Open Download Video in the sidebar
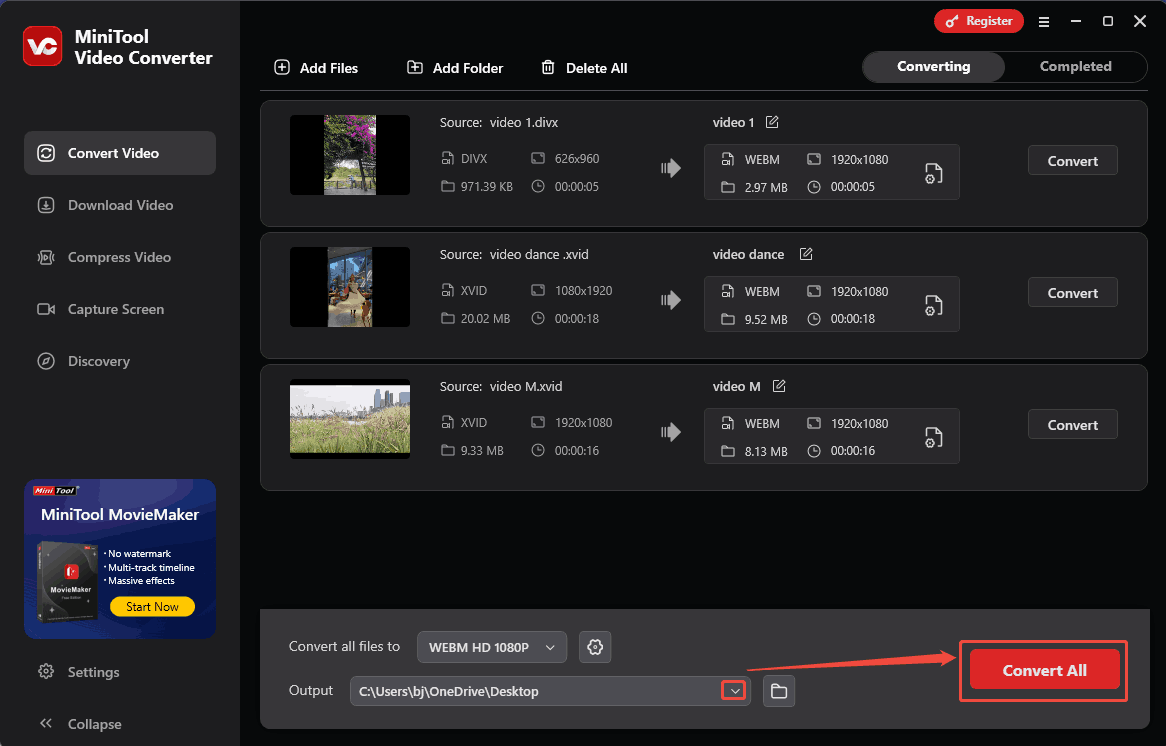Image resolution: width=1166 pixels, height=746 pixels. pos(120,205)
